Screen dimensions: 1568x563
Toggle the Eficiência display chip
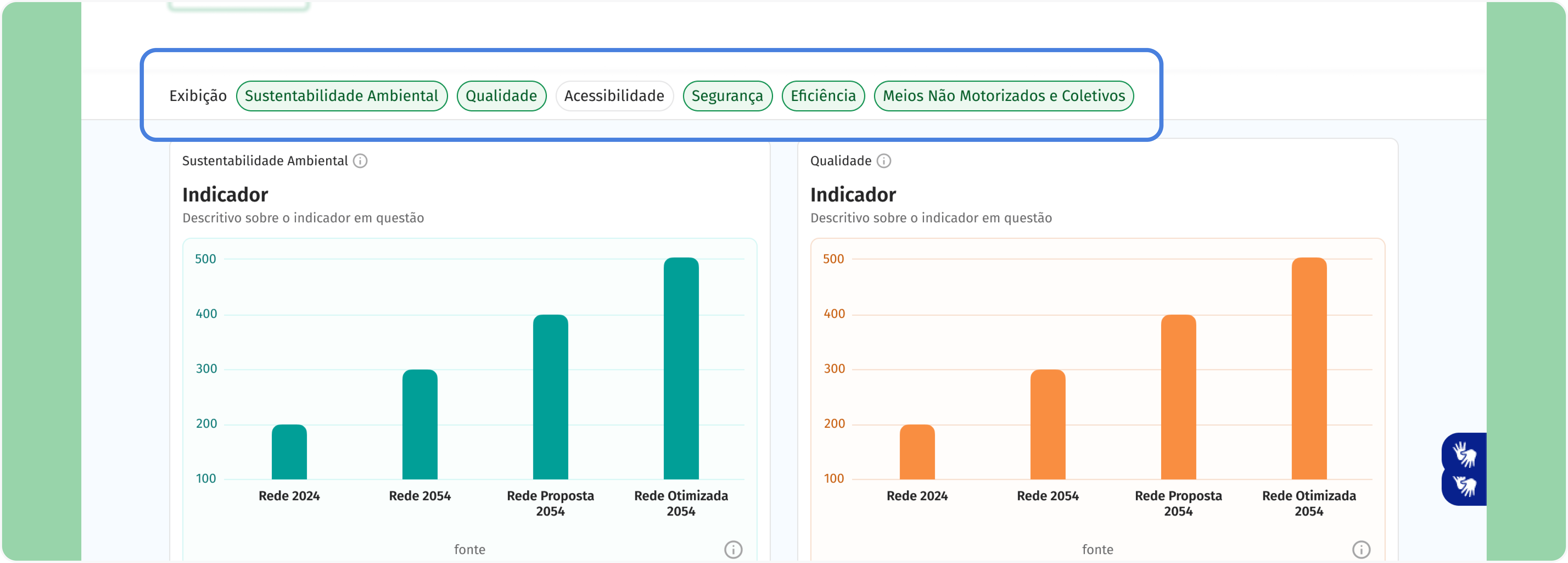823,96
